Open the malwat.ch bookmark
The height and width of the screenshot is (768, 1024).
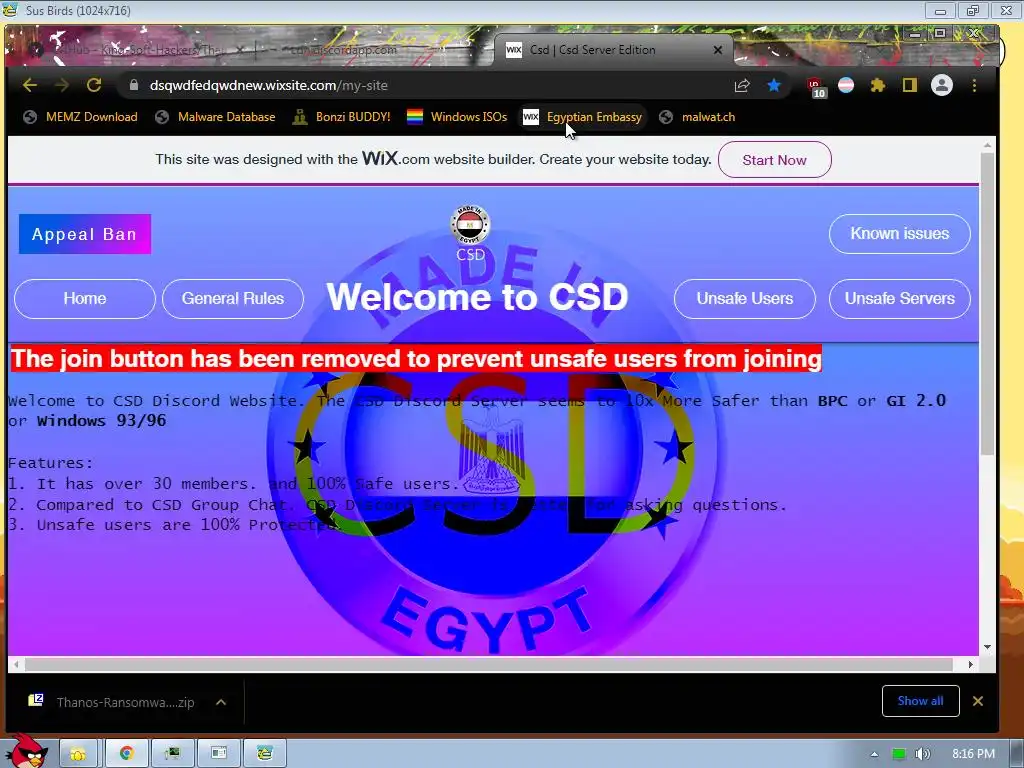697,117
